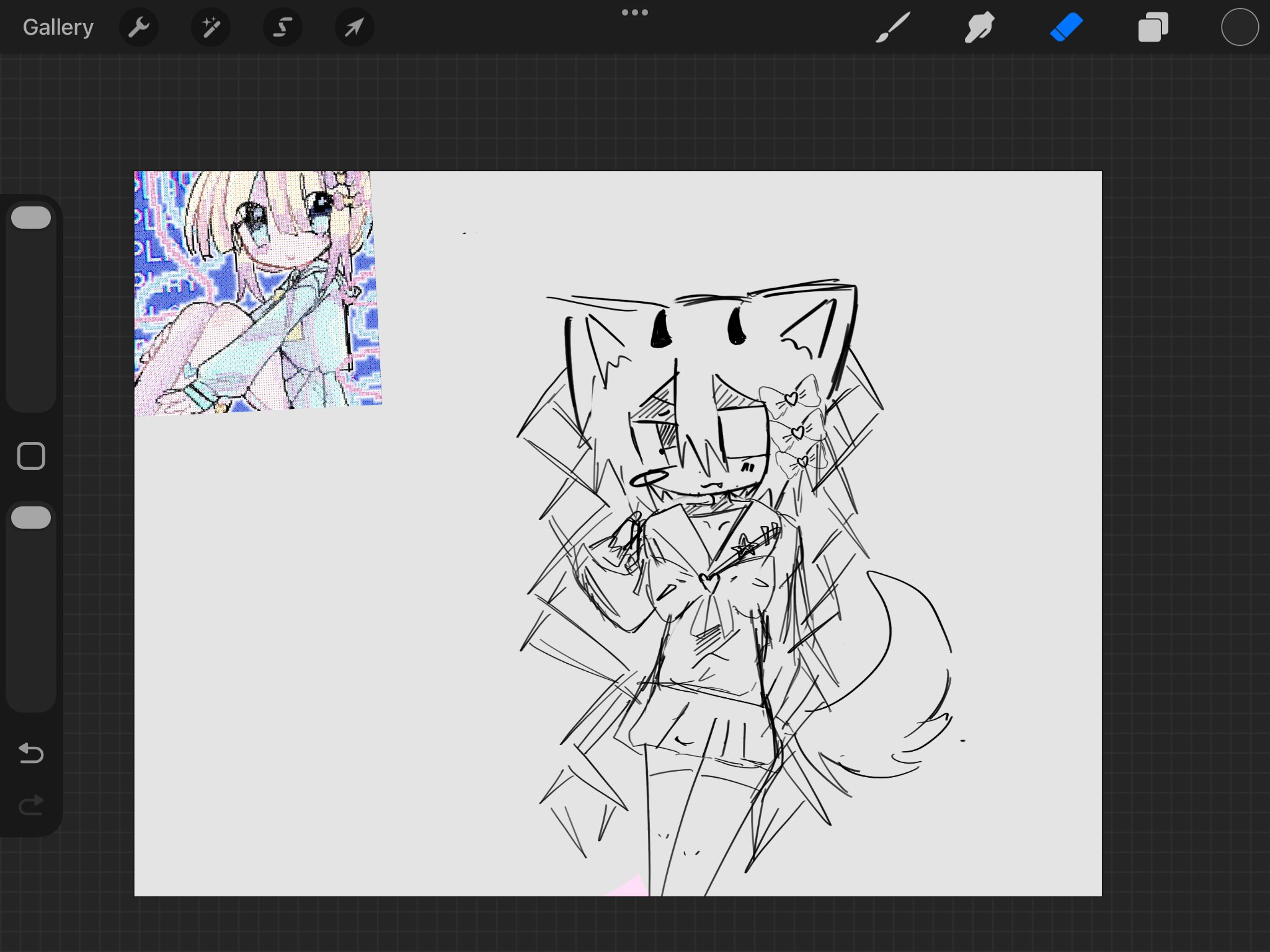Tap the three-dot menu at top

tap(634, 12)
